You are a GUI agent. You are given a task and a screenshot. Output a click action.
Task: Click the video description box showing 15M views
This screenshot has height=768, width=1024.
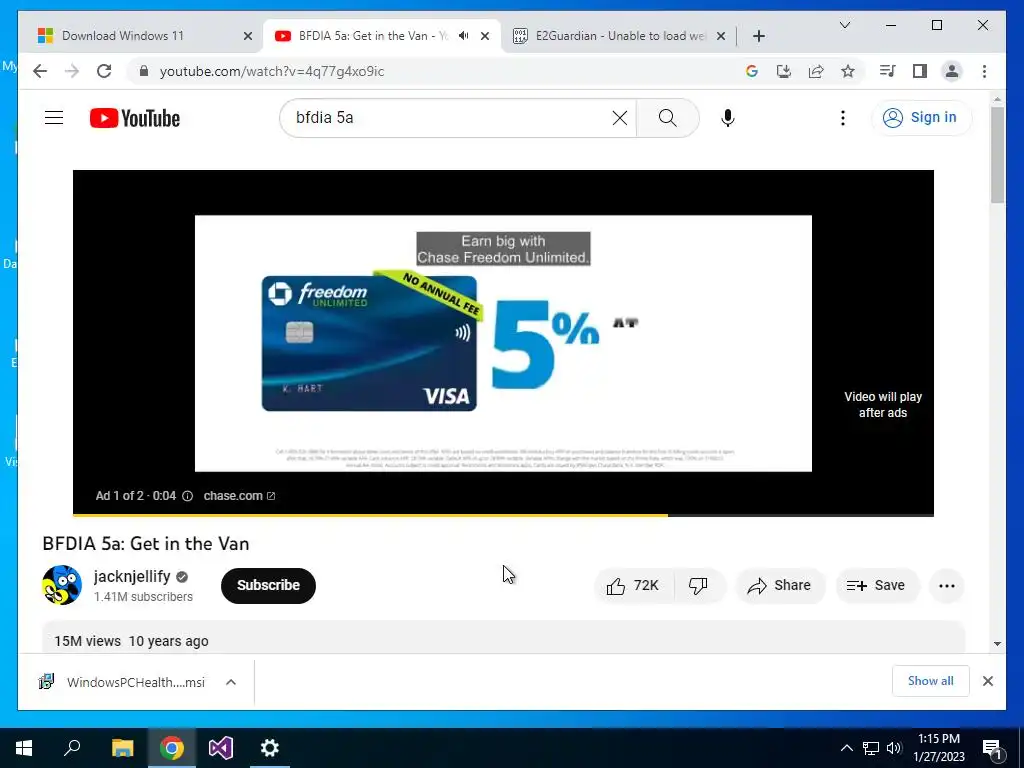tap(504, 637)
